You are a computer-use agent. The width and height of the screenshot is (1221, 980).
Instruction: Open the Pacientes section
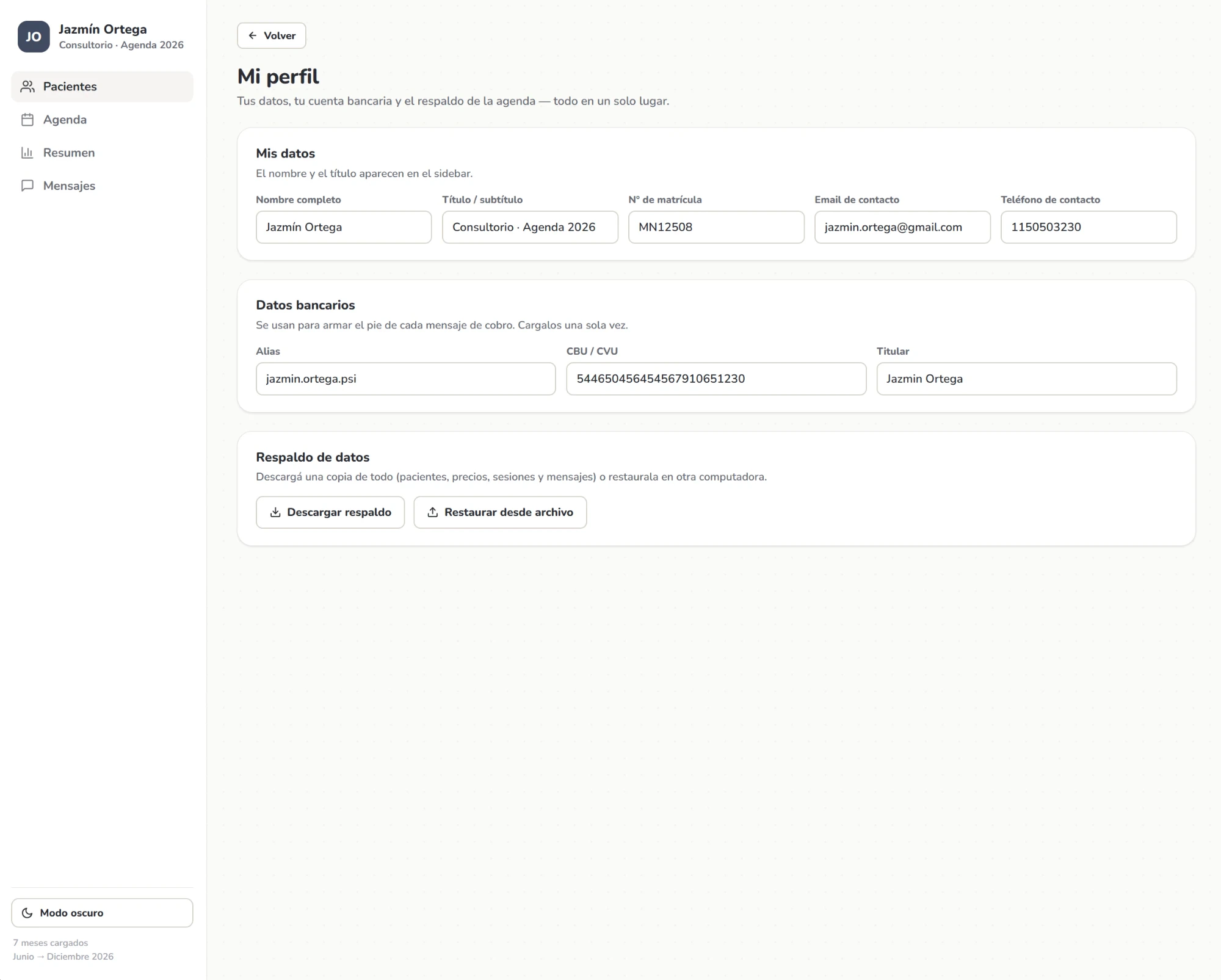pyautogui.click(x=102, y=87)
